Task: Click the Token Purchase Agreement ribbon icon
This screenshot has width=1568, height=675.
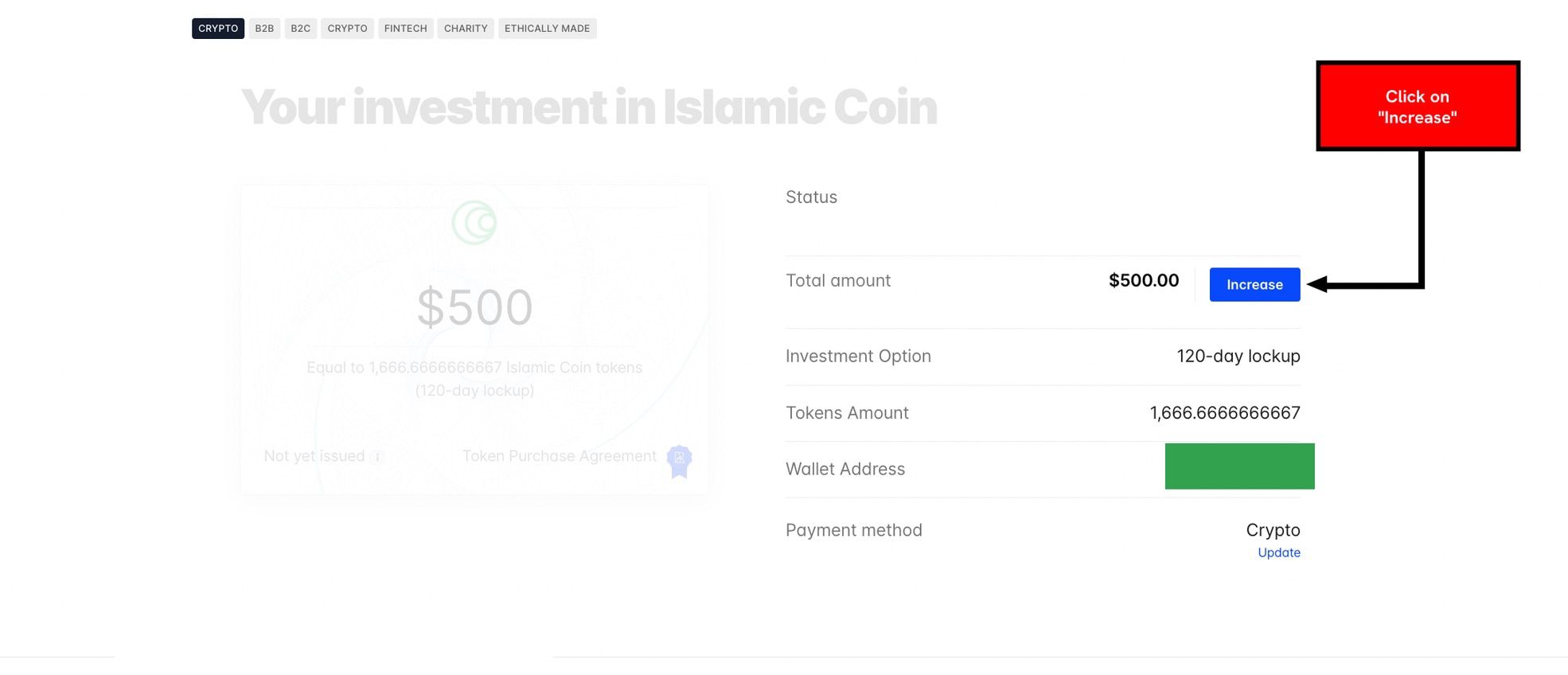Action: tap(679, 461)
